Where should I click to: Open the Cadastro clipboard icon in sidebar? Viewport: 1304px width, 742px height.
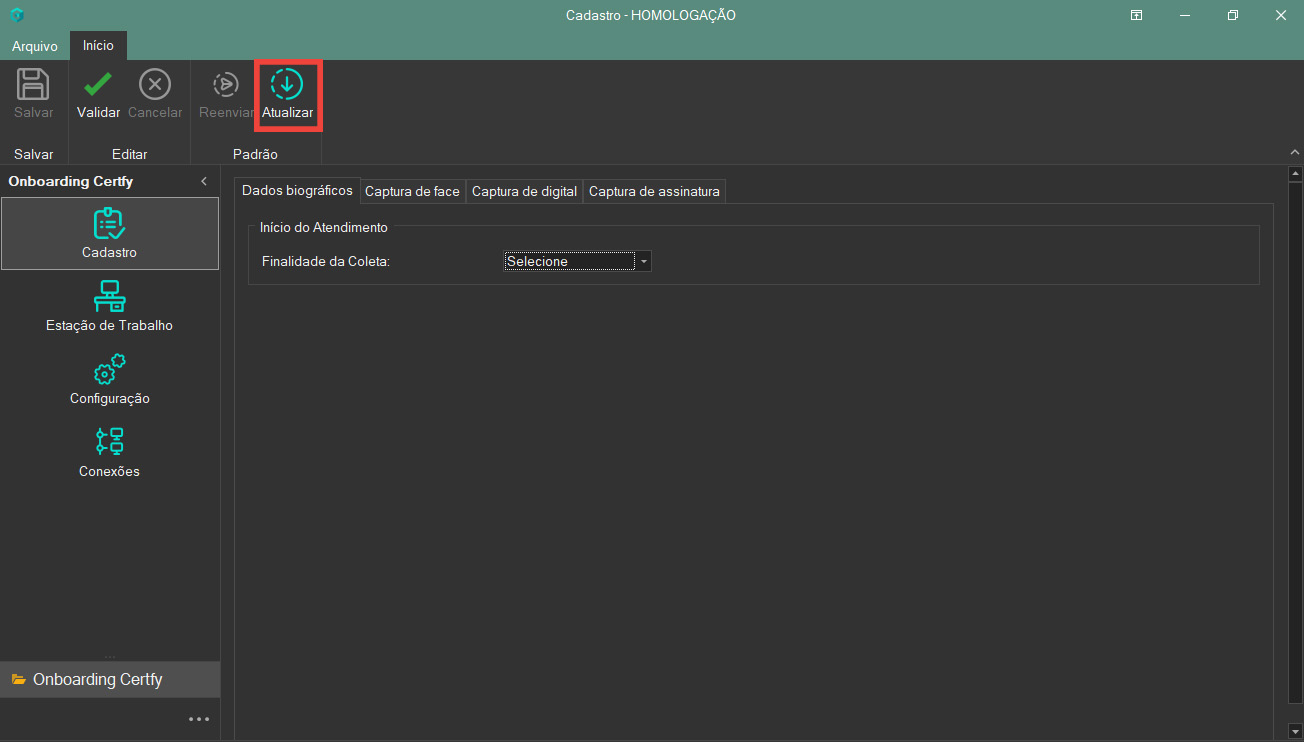109,224
